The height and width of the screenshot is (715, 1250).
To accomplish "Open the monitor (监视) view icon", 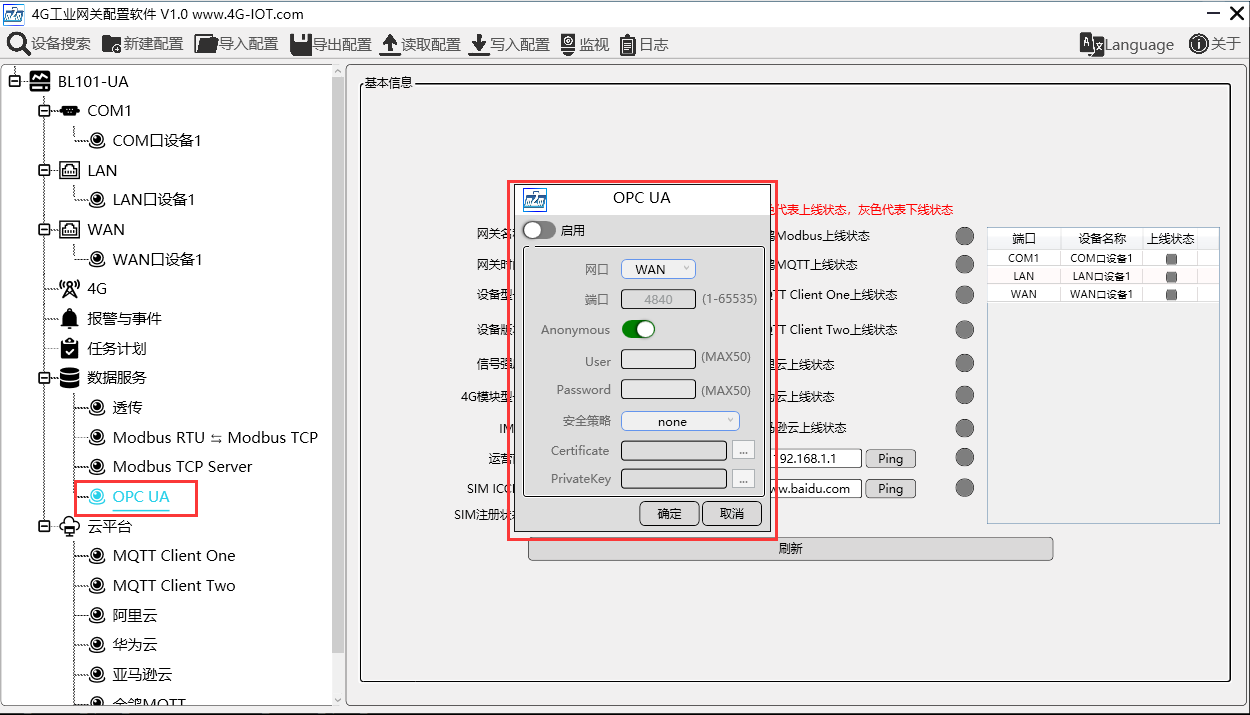I will 568,44.
